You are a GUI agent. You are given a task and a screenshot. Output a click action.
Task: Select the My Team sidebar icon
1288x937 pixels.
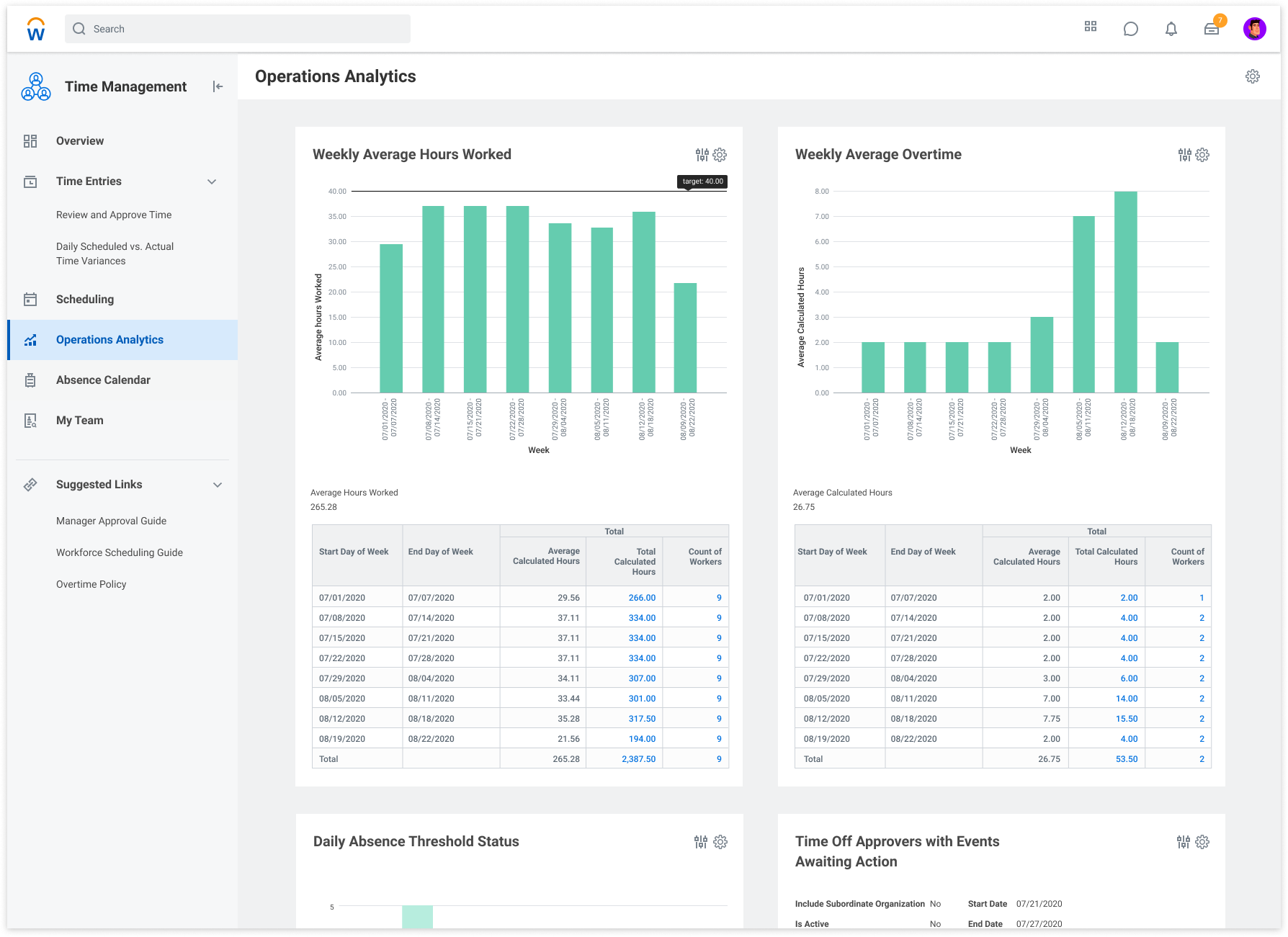[31, 421]
